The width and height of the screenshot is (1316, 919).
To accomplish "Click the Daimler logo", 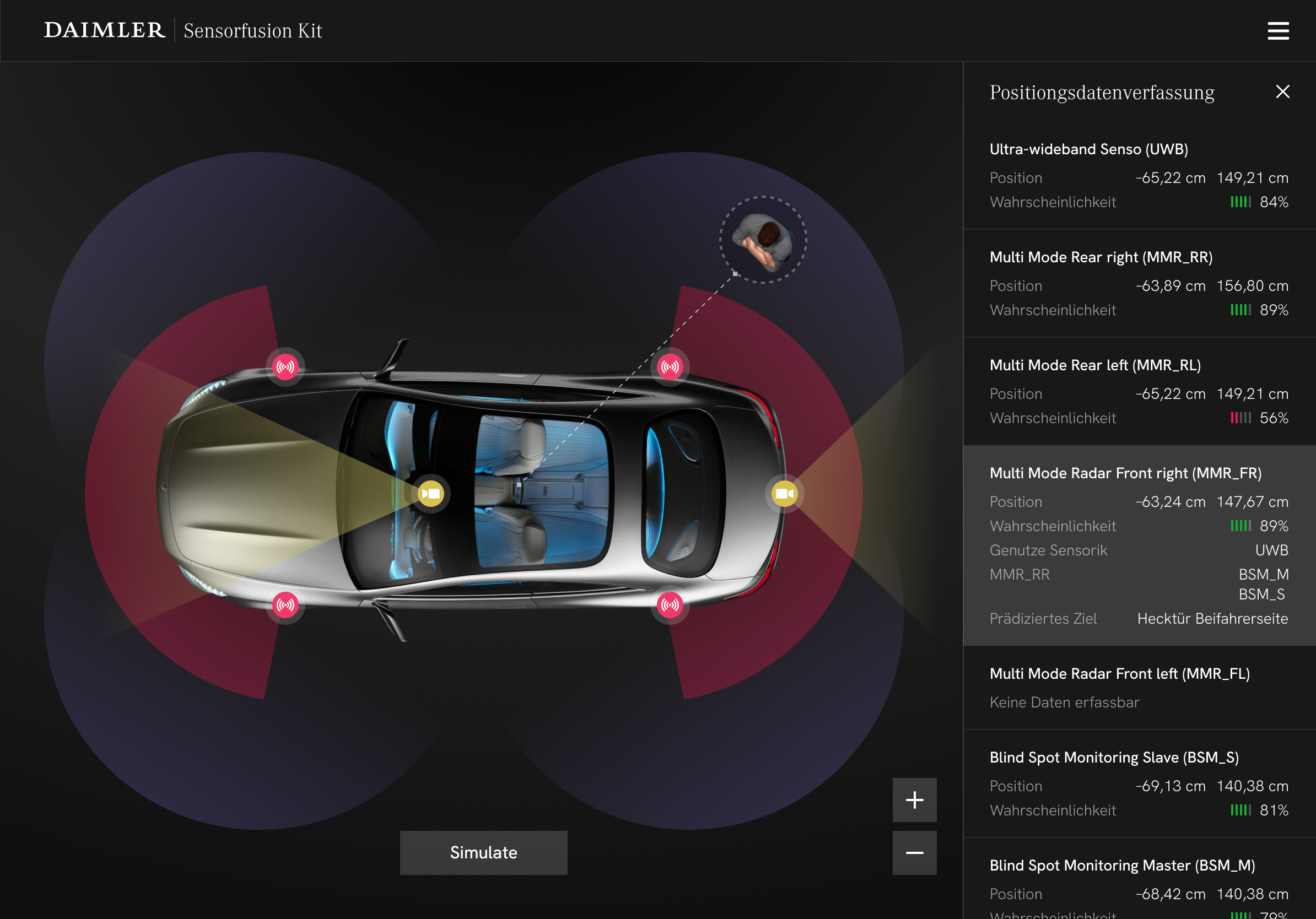I will pyautogui.click(x=104, y=30).
